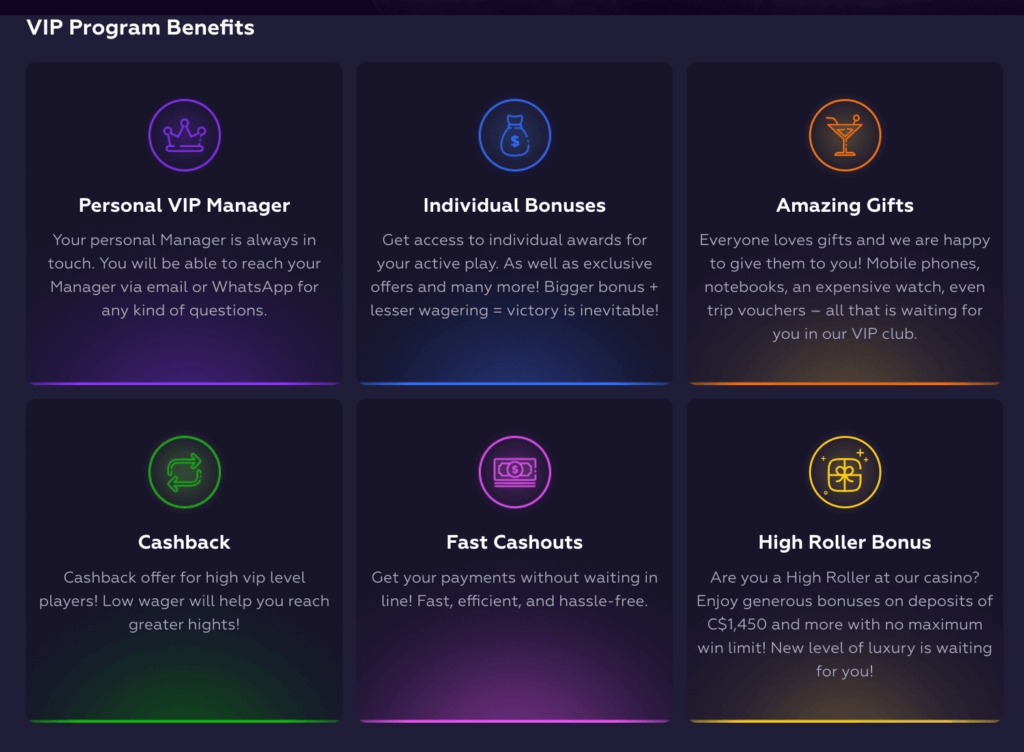Image resolution: width=1024 pixels, height=752 pixels.
Task: Click the yellow gift box icon
Action: pyautogui.click(x=845, y=472)
